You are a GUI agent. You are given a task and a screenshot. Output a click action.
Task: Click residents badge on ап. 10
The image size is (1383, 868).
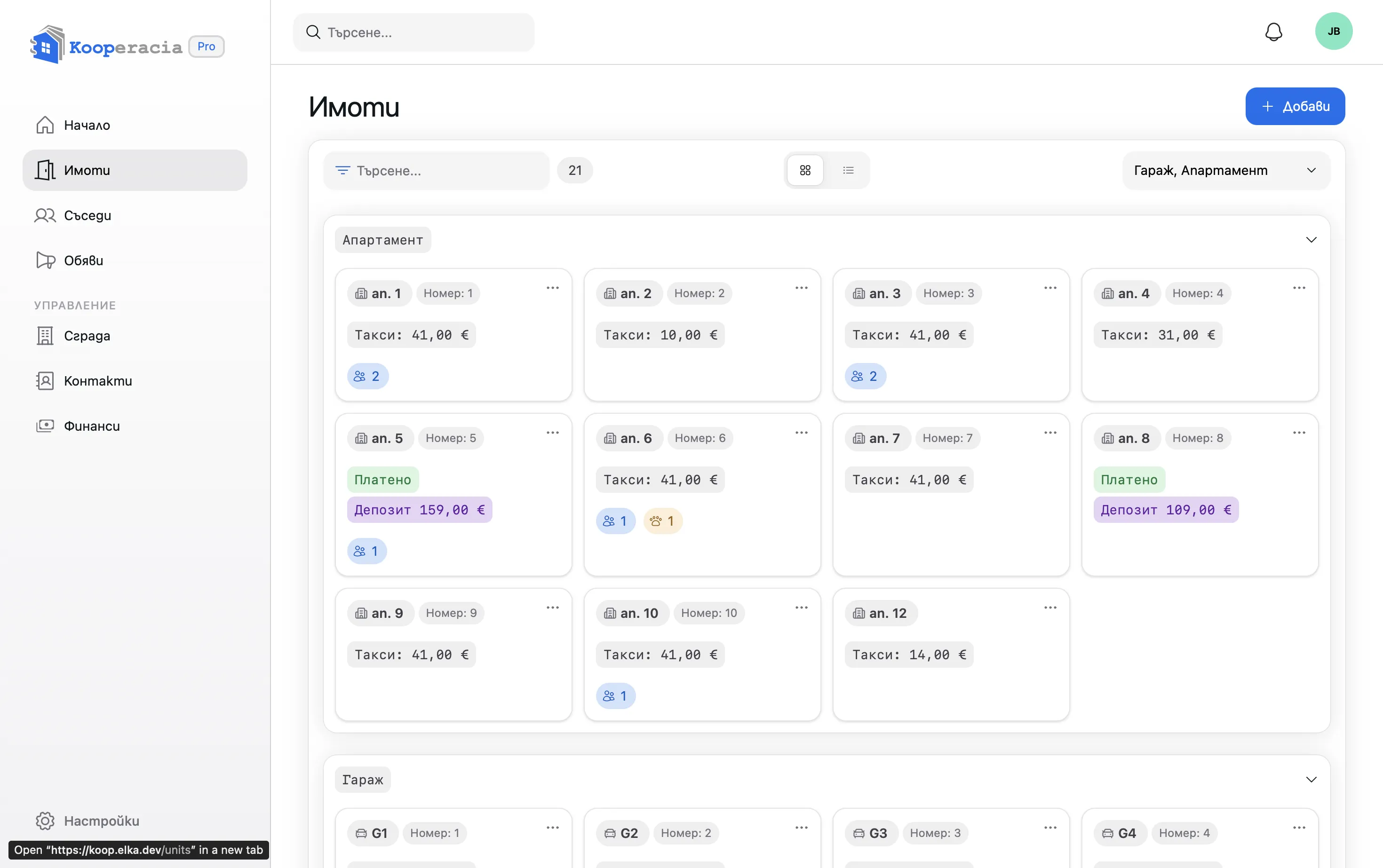615,696
